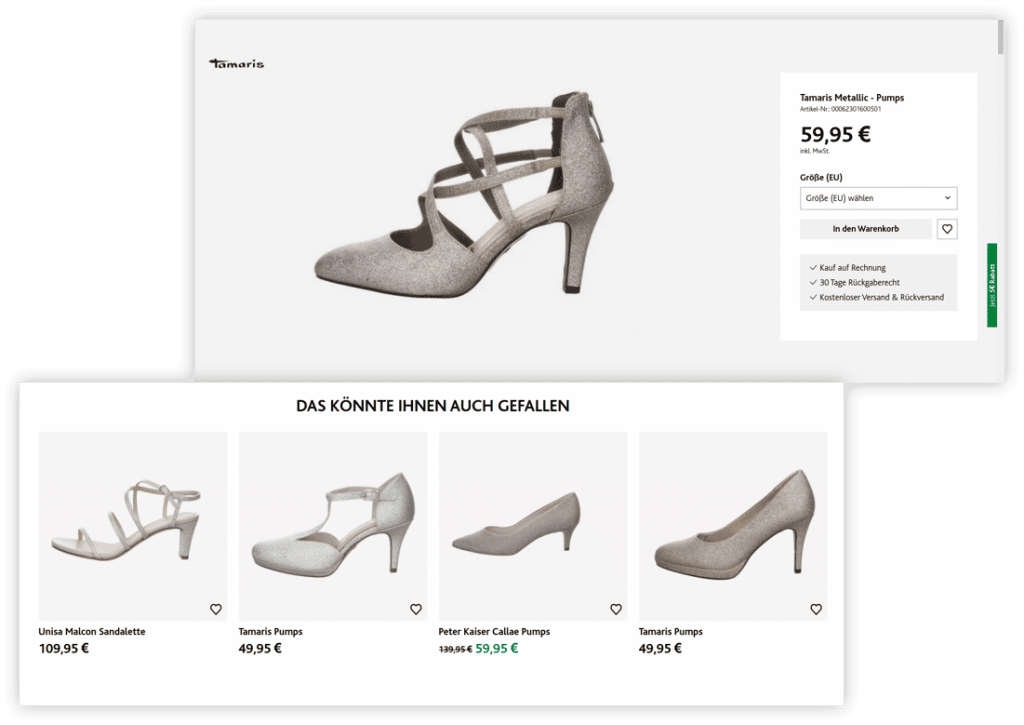Click the Tamaris brand logo
Image resolution: width=1024 pixels, height=725 pixels.
click(x=237, y=64)
